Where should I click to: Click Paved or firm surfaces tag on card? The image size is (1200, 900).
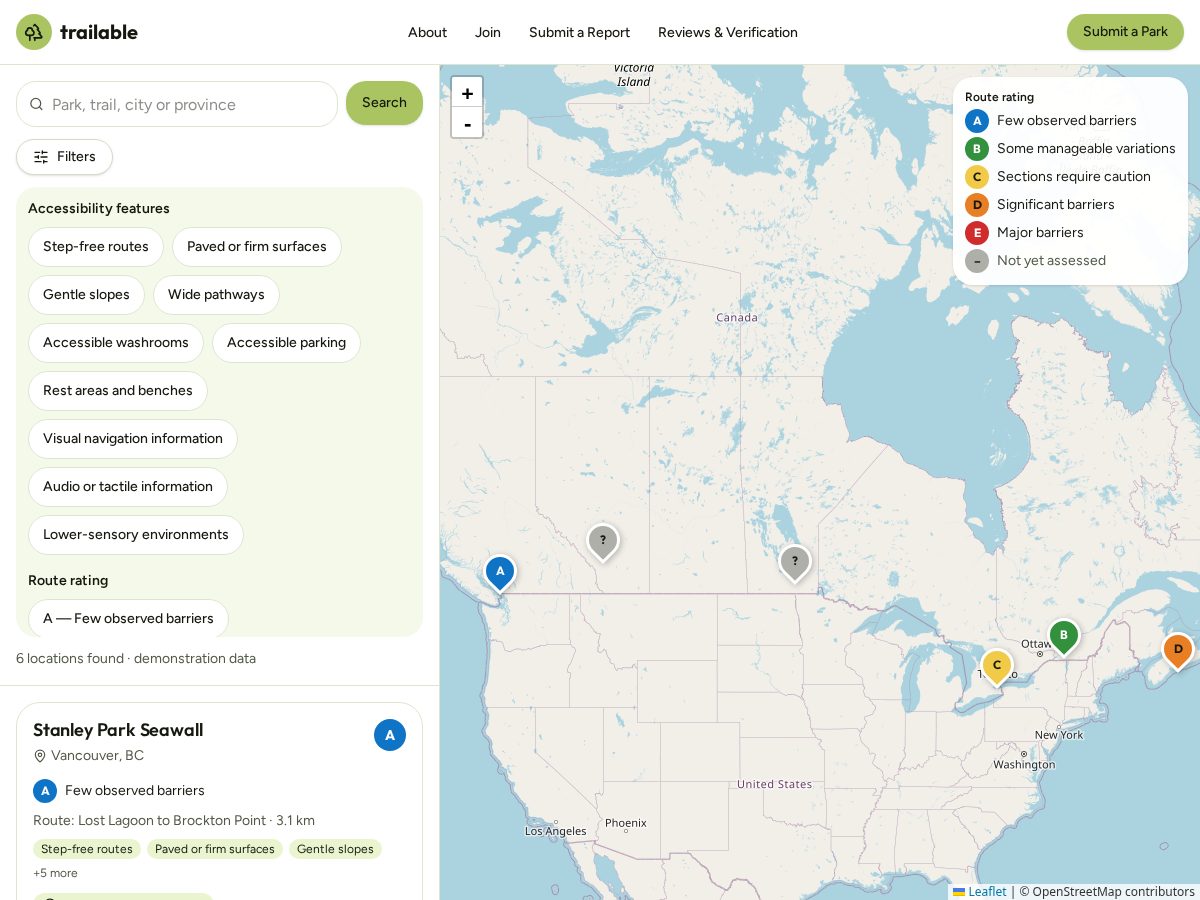click(x=215, y=849)
